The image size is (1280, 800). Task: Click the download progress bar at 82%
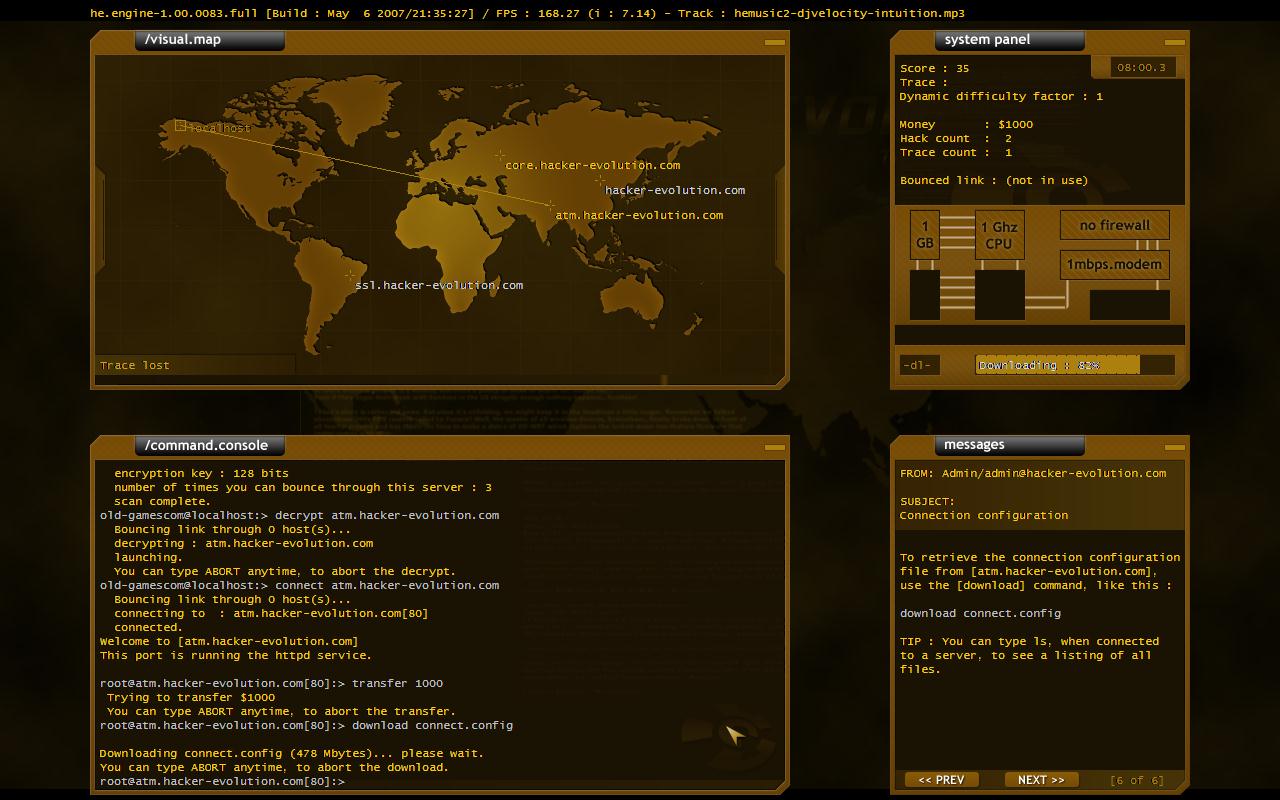tap(1075, 365)
